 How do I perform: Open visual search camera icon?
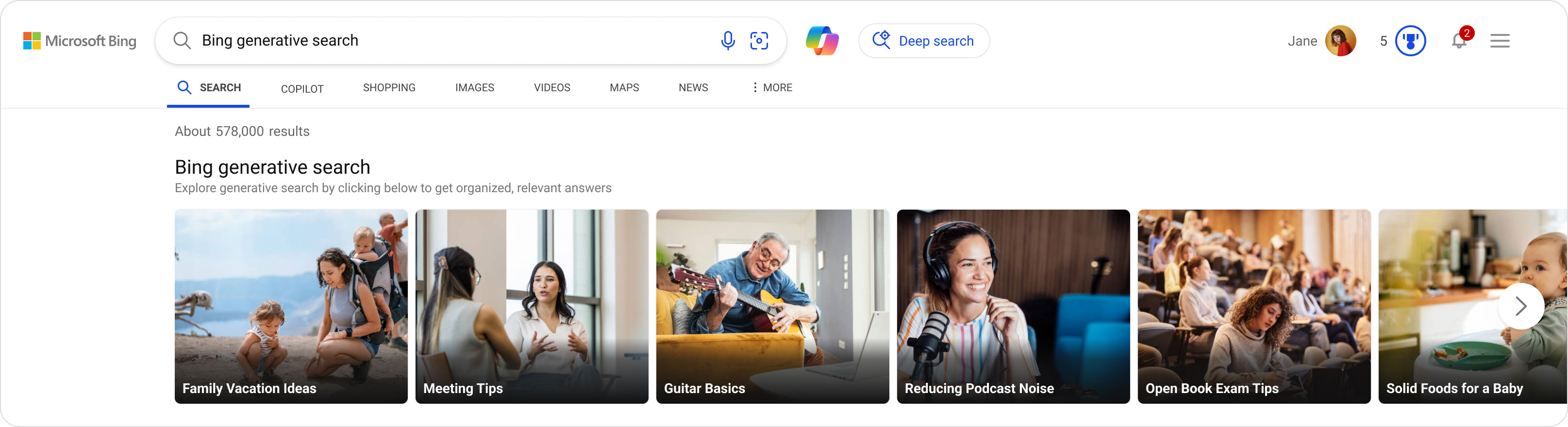click(759, 41)
